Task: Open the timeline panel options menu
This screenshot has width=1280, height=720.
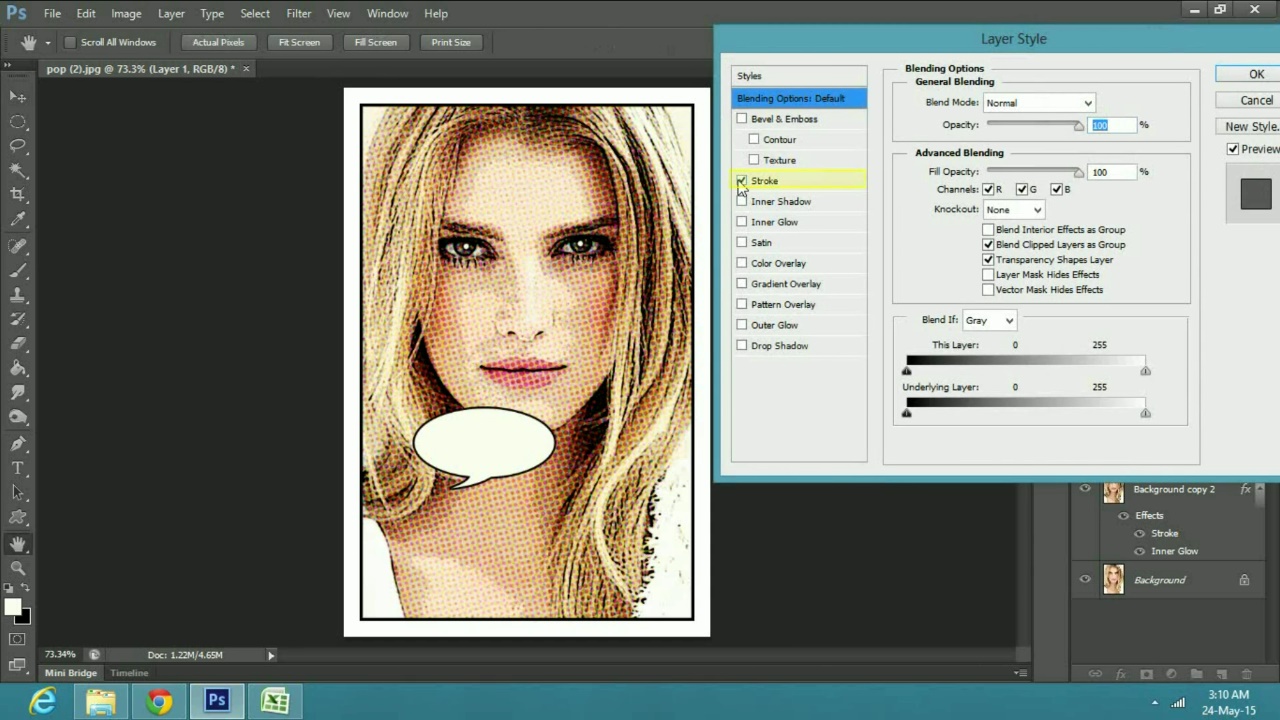Action: (1020, 673)
